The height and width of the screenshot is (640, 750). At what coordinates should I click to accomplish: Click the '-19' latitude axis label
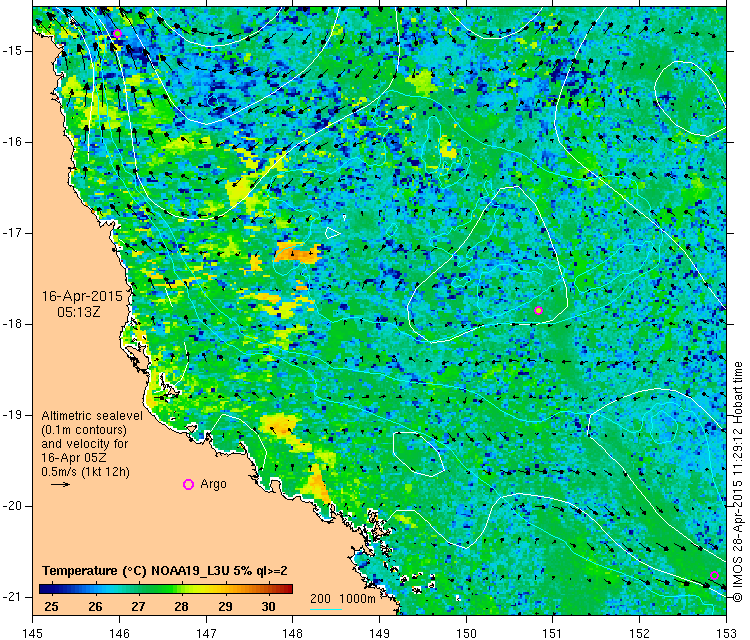11,415
